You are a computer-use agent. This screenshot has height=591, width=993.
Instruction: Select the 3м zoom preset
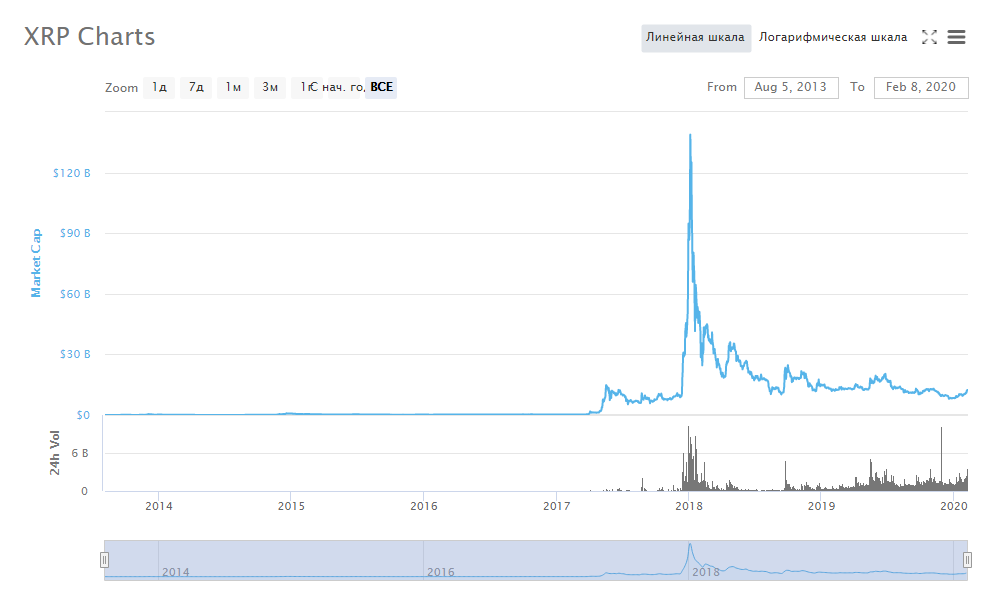pos(269,87)
